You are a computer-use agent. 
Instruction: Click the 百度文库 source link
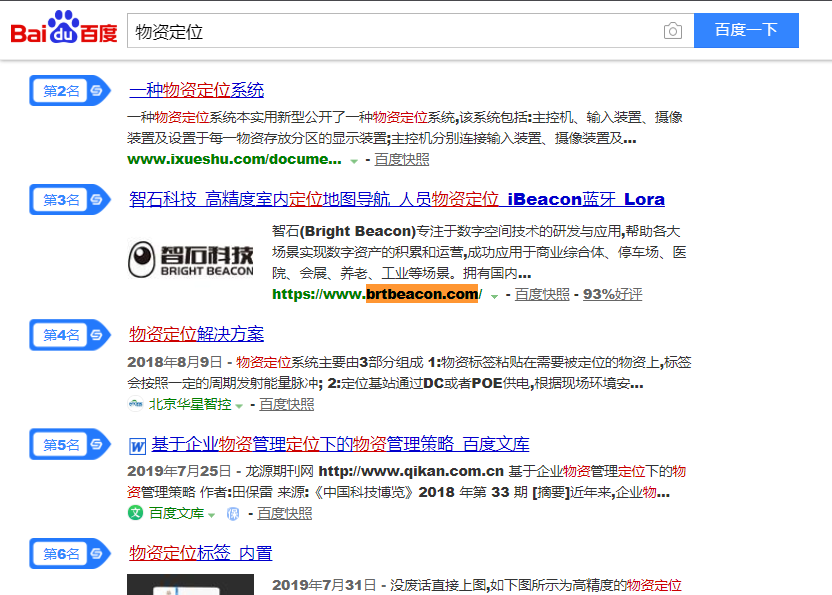176,513
